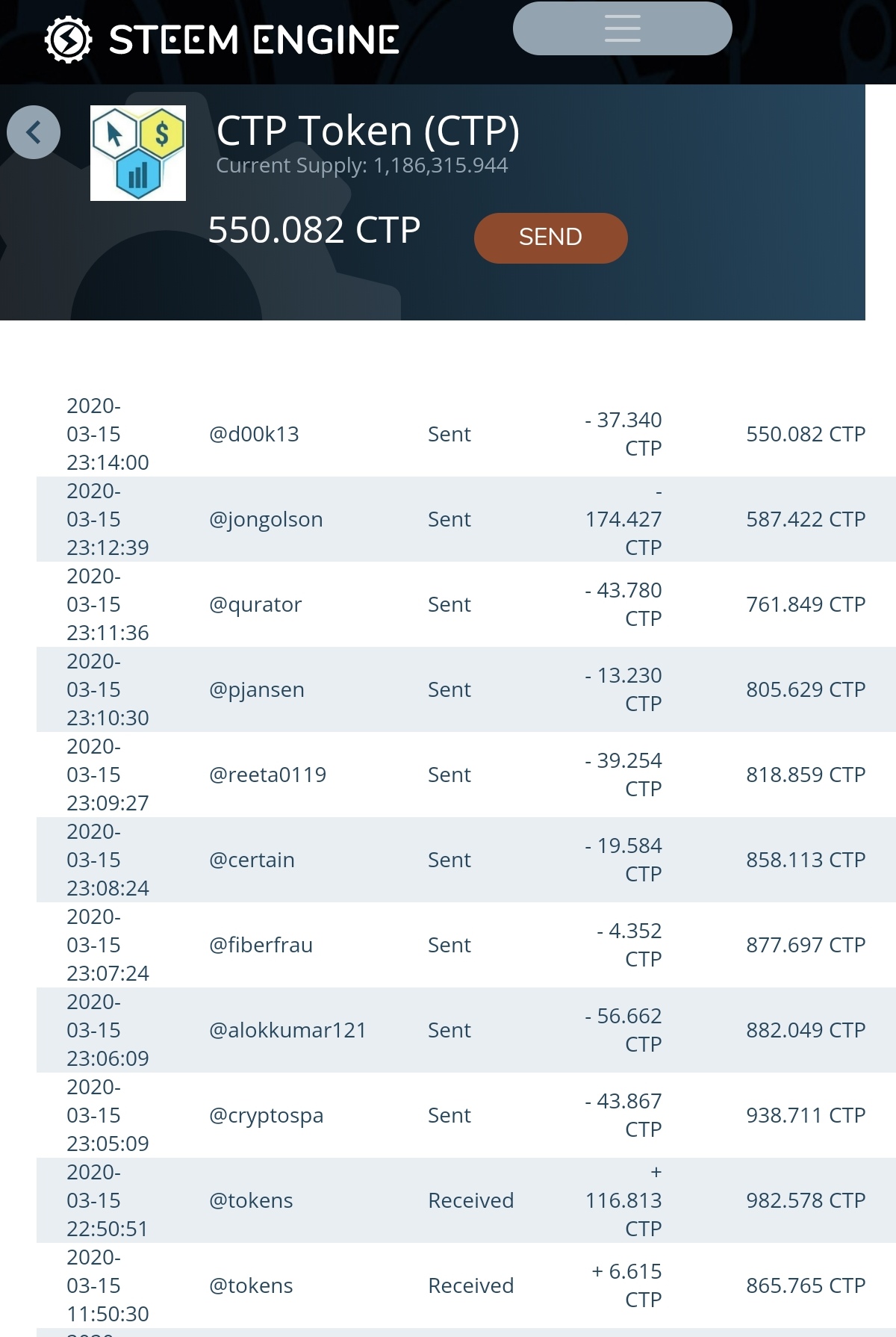
Task: Open the hamburger navigation menu
Action: tap(622, 28)
